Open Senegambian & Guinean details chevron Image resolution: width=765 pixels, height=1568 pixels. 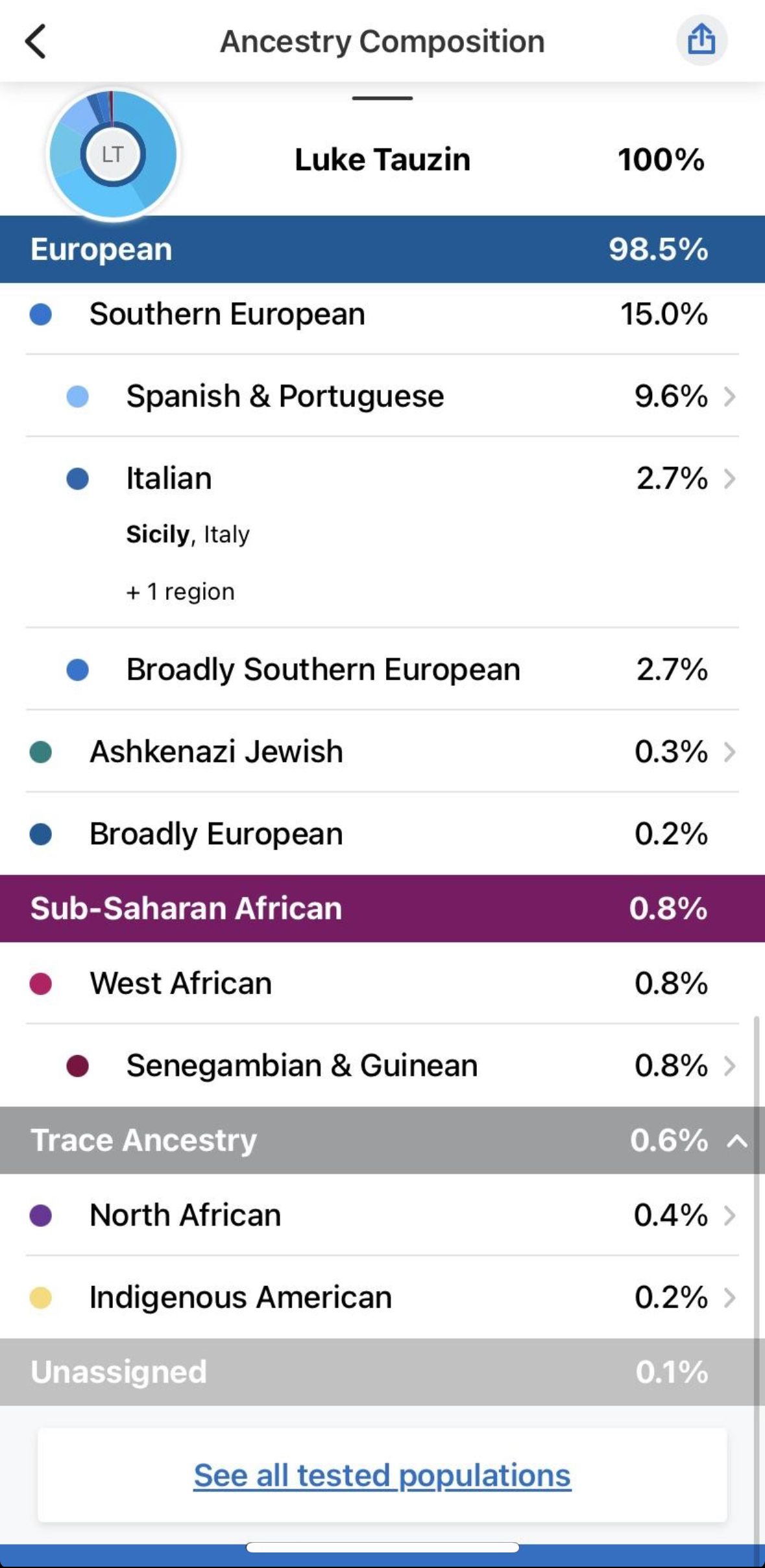(x=730, y=1065)
